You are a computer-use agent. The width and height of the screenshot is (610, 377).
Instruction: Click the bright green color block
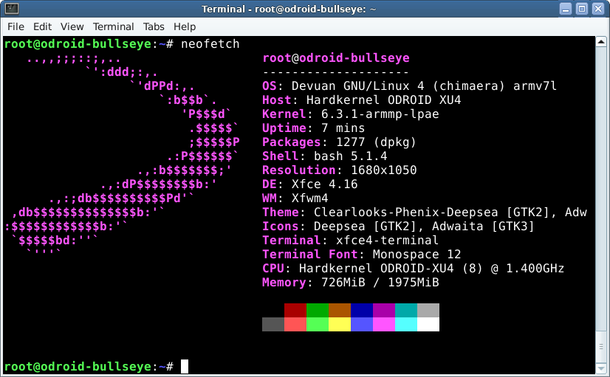pyautogui.click(x=317, y=324)
